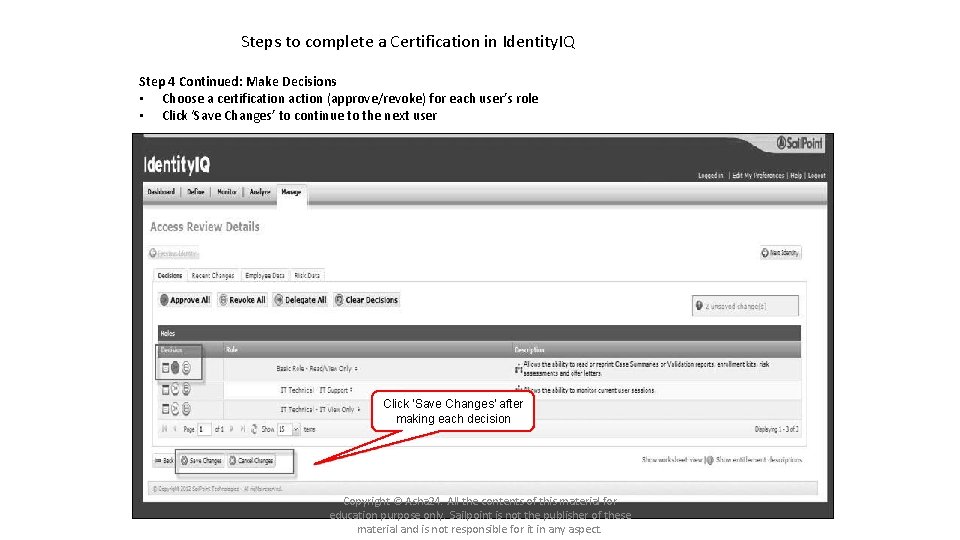
Task: Click the Approve All button
Action: pos(185,300)
